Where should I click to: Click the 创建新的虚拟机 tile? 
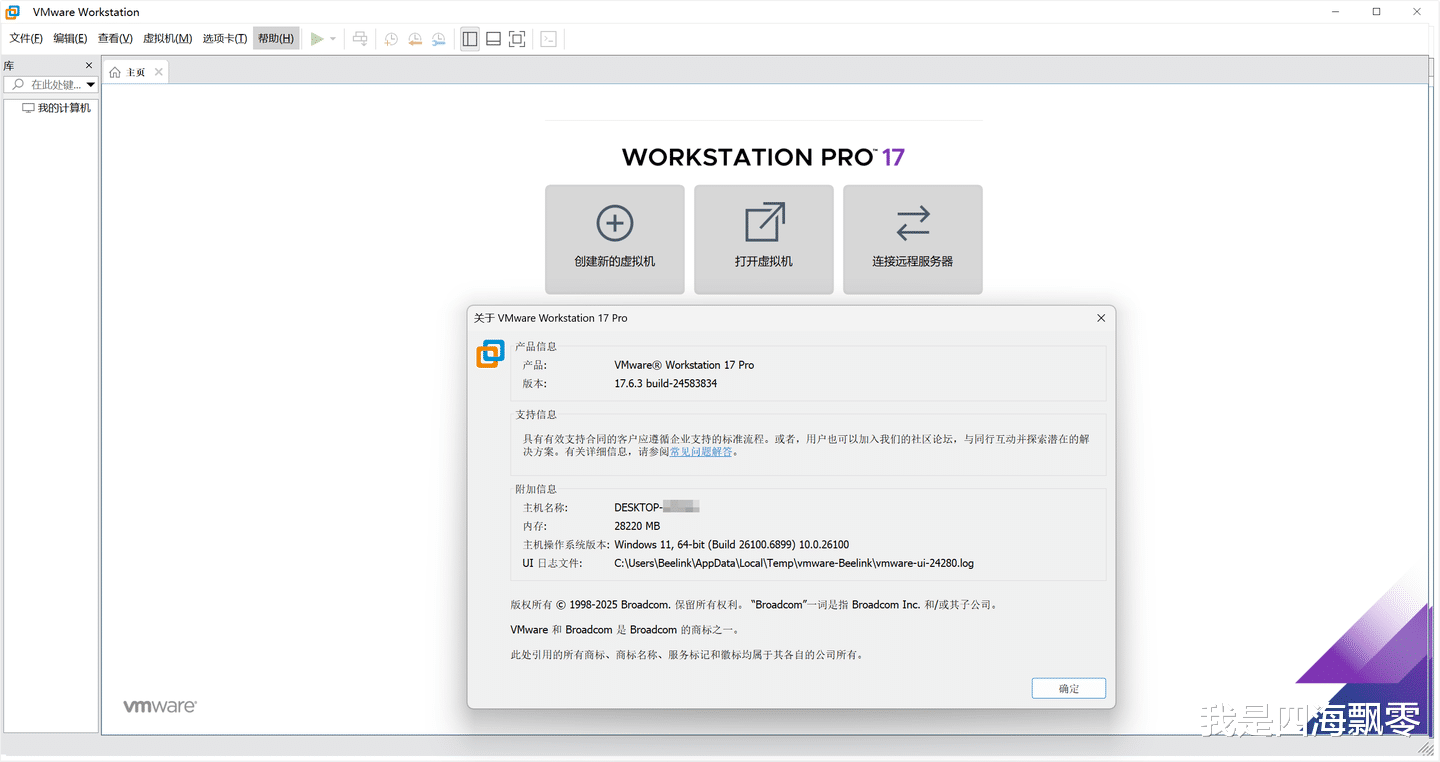(x=615, y=239)
